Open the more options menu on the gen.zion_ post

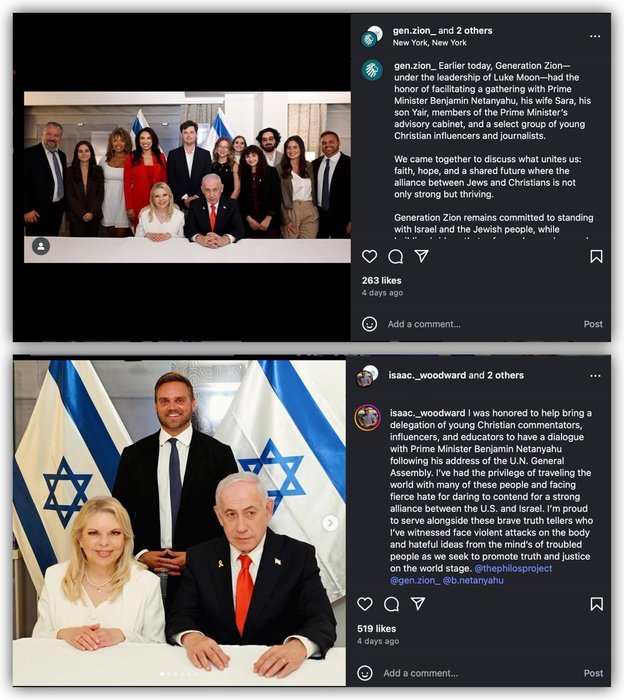coord(595,36)
